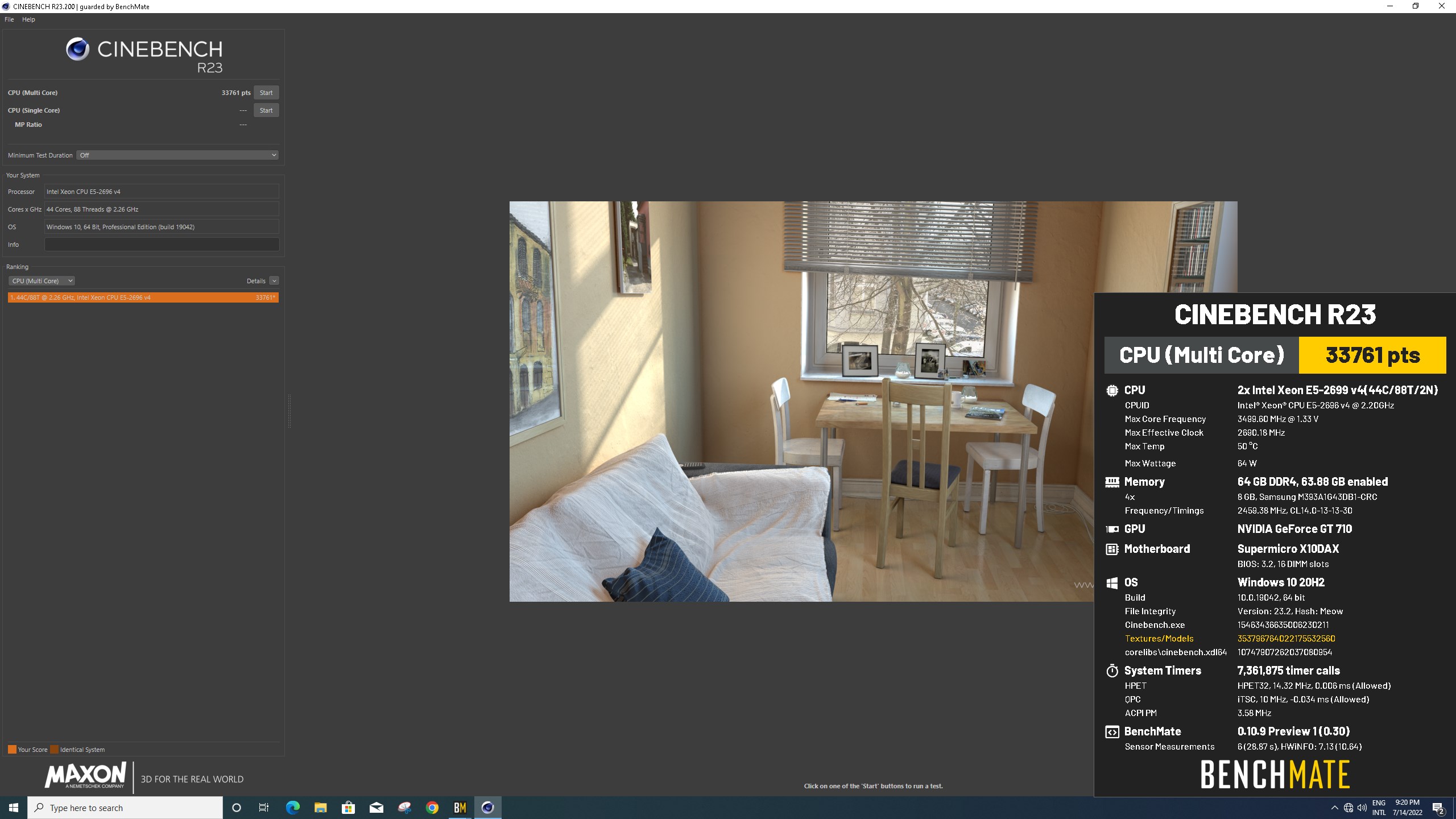Open BenchMate from taskbar
The width and height of the screenshot is (1456, 819).
(x=460, y=808)
